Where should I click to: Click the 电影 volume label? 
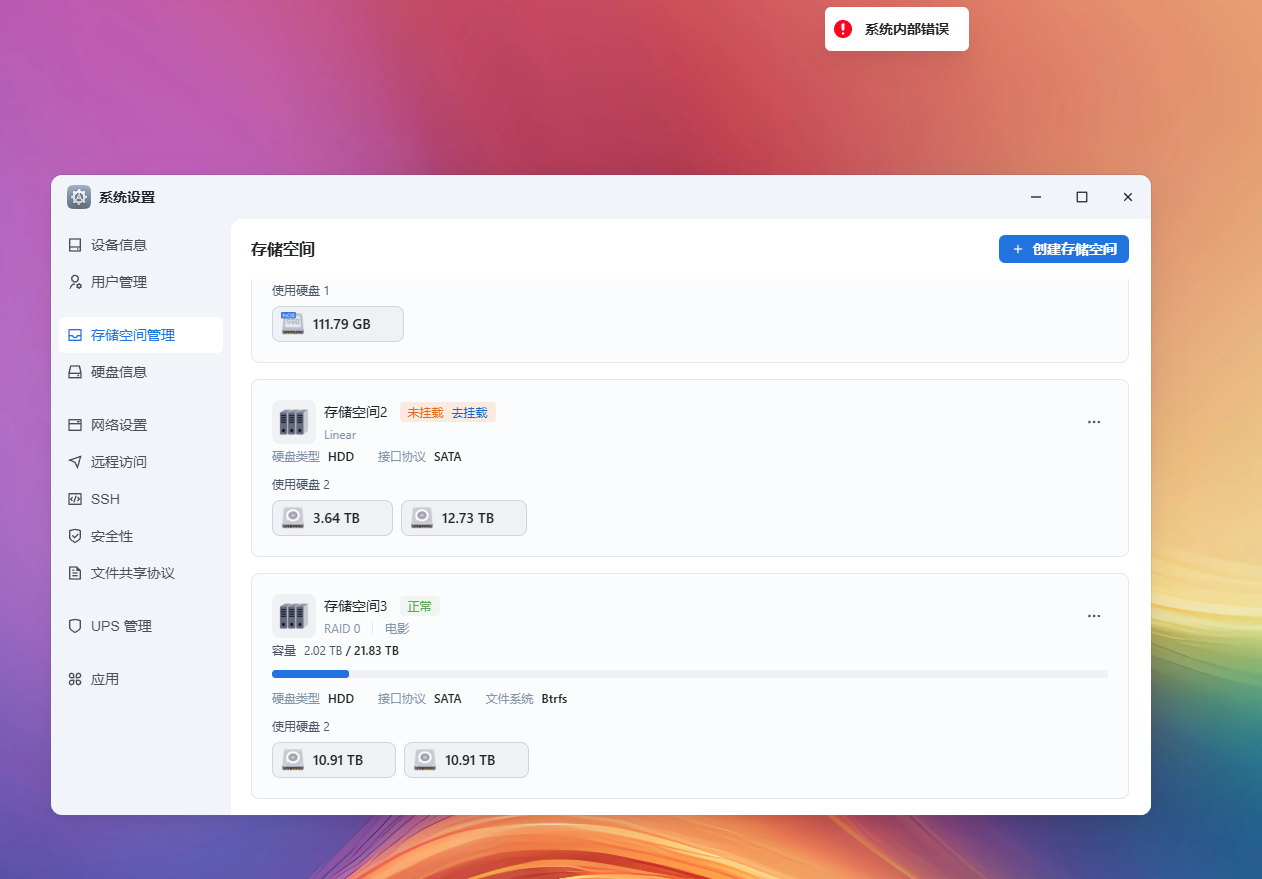[x=397, y=629]
